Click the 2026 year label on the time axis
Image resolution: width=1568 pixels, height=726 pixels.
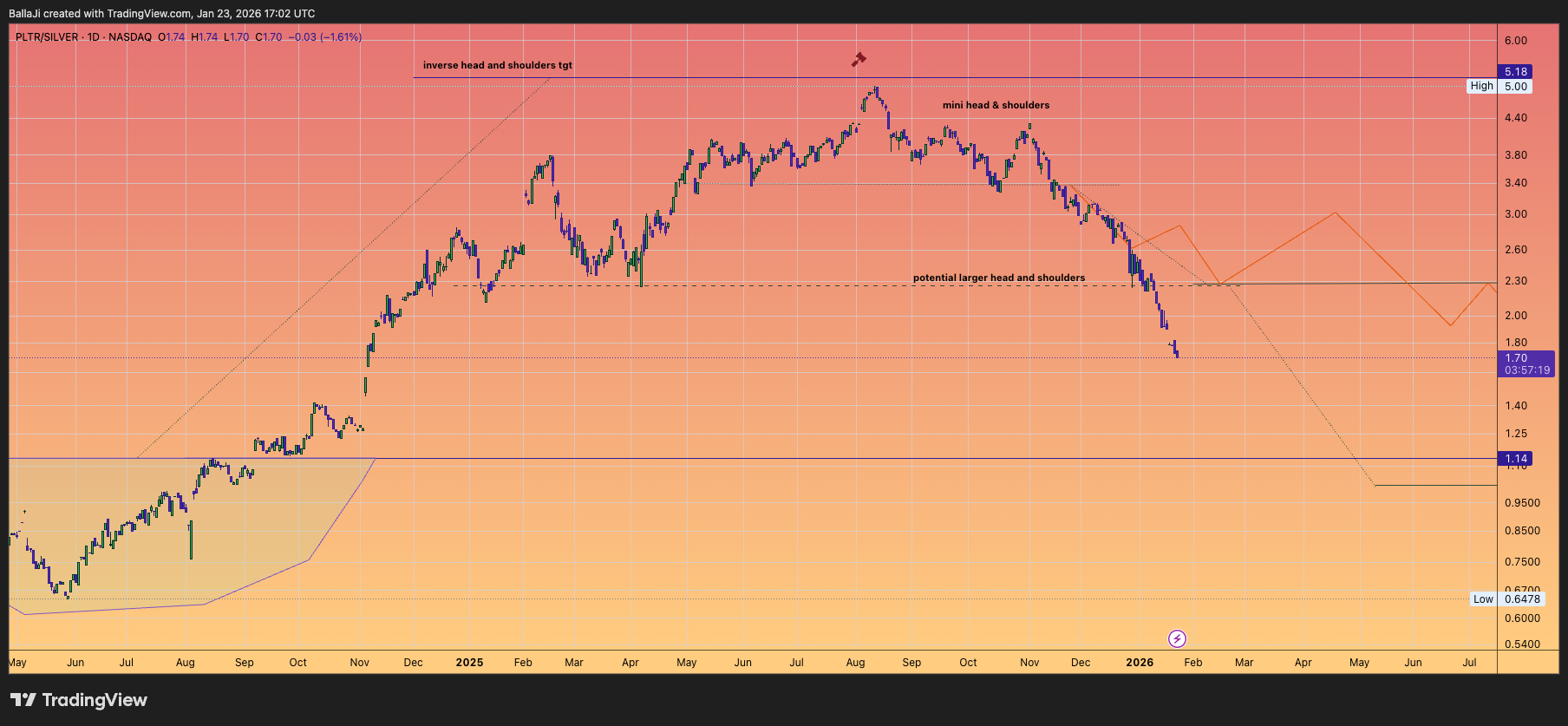coord(1140,663)
